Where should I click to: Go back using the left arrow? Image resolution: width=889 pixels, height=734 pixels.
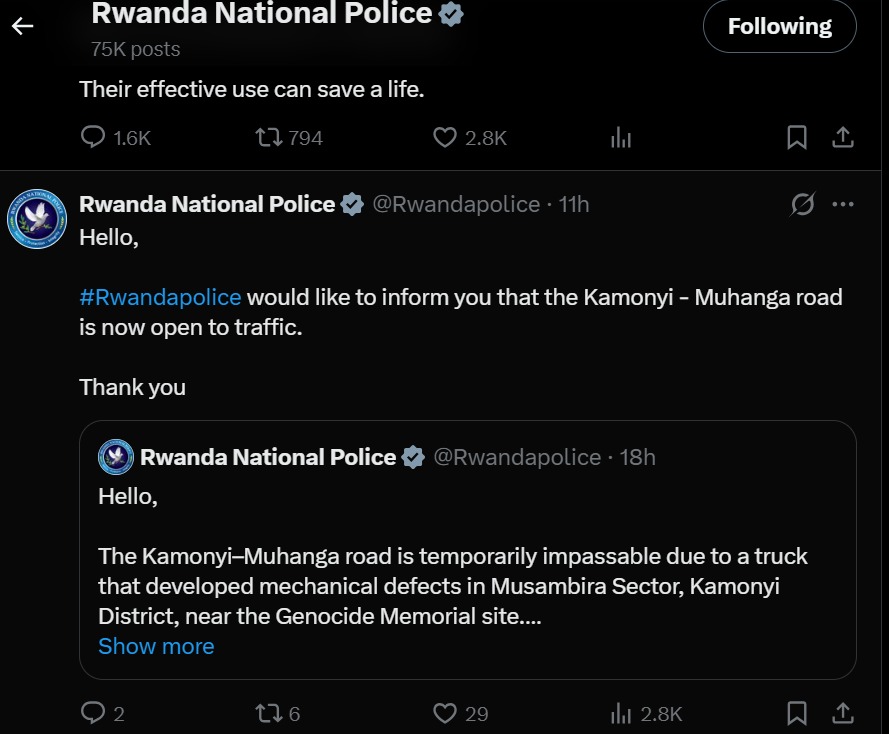[22, 26]
